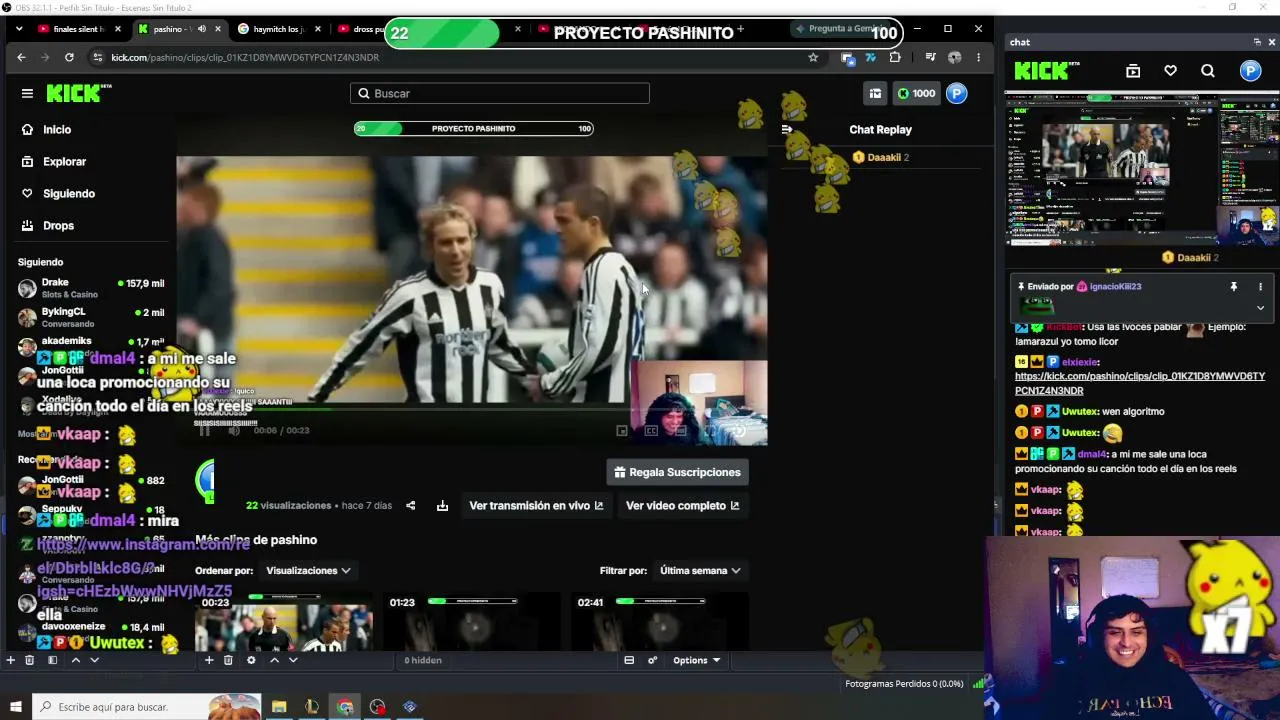Open File Explorer from the taskbar

(x=279, y=707)
